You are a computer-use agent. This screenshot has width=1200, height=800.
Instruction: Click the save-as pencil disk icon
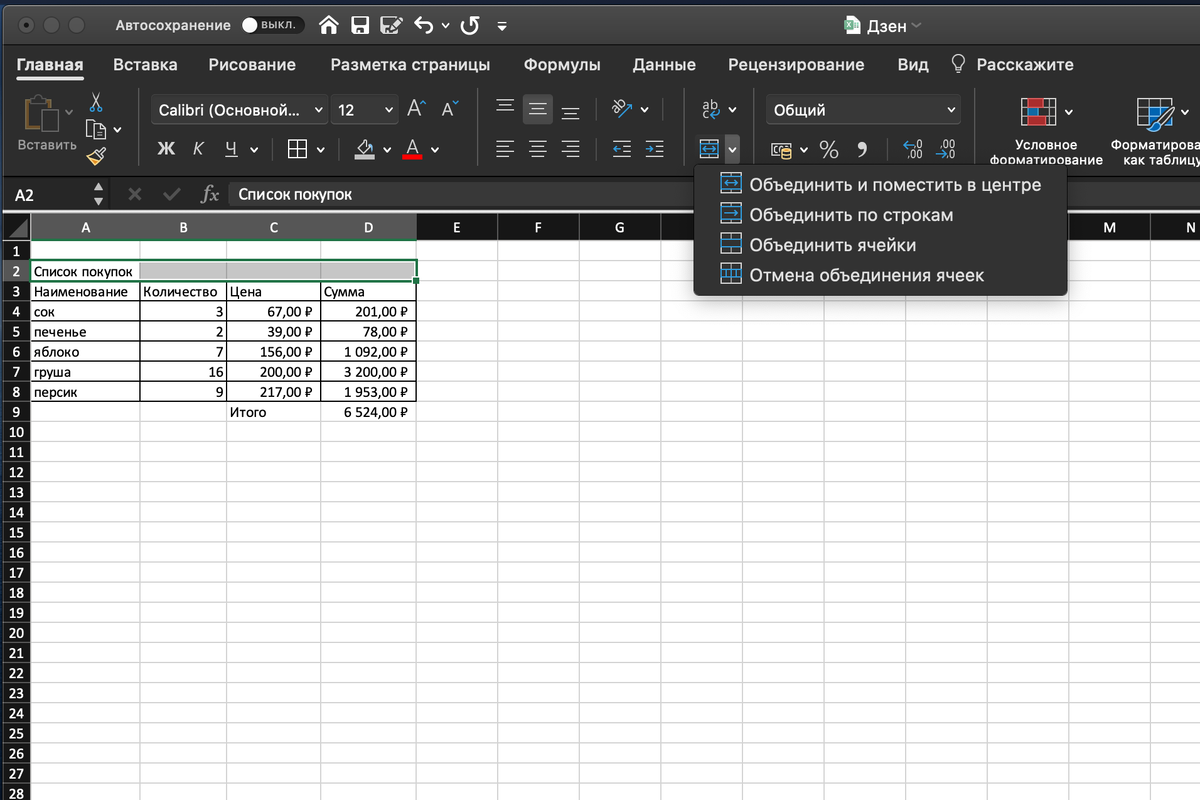click(x=392, y=26)
